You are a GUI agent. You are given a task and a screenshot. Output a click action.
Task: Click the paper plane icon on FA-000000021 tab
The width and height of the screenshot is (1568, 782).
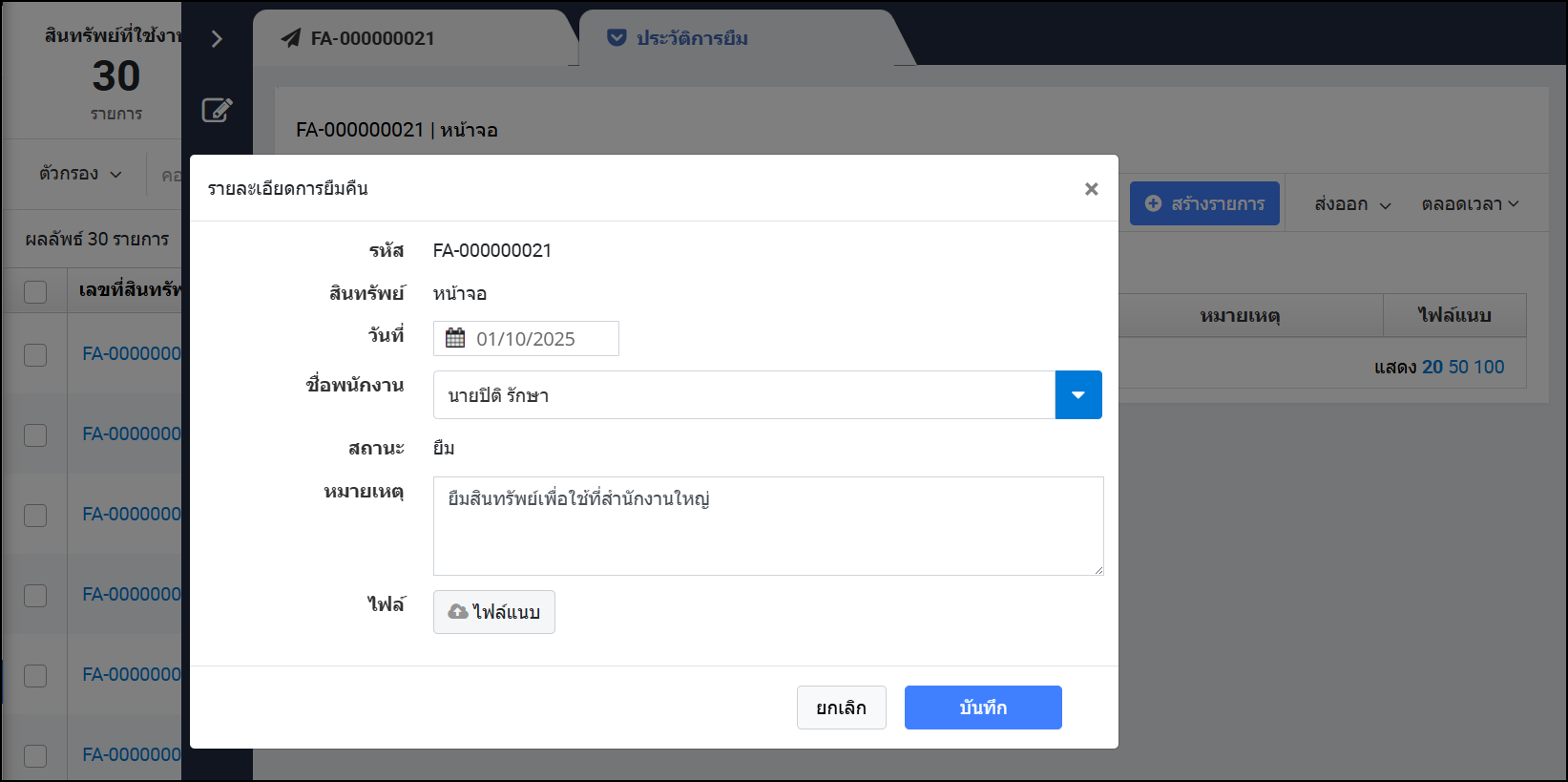291,38
